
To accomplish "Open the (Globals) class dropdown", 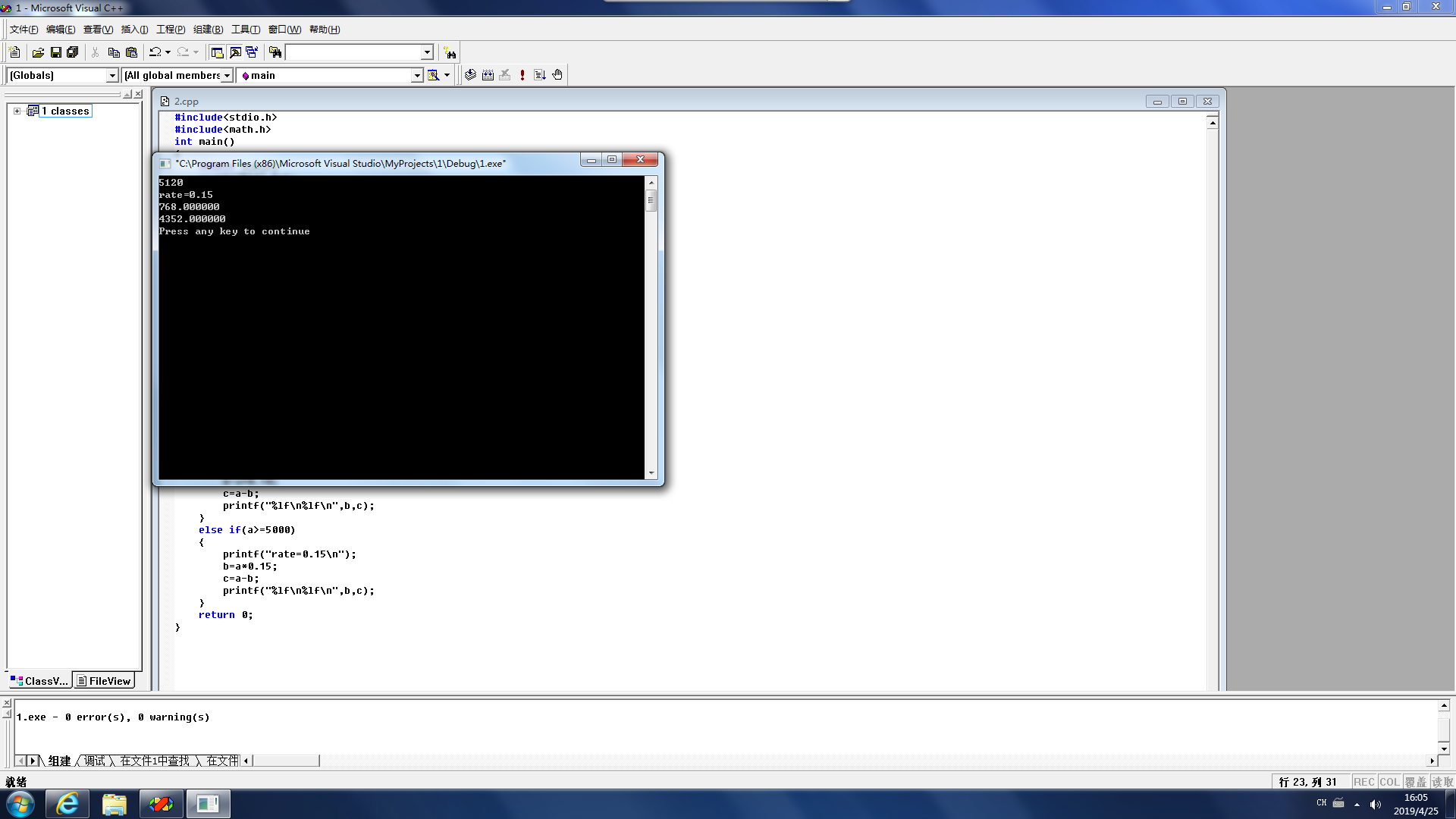I will pos(112,75).
